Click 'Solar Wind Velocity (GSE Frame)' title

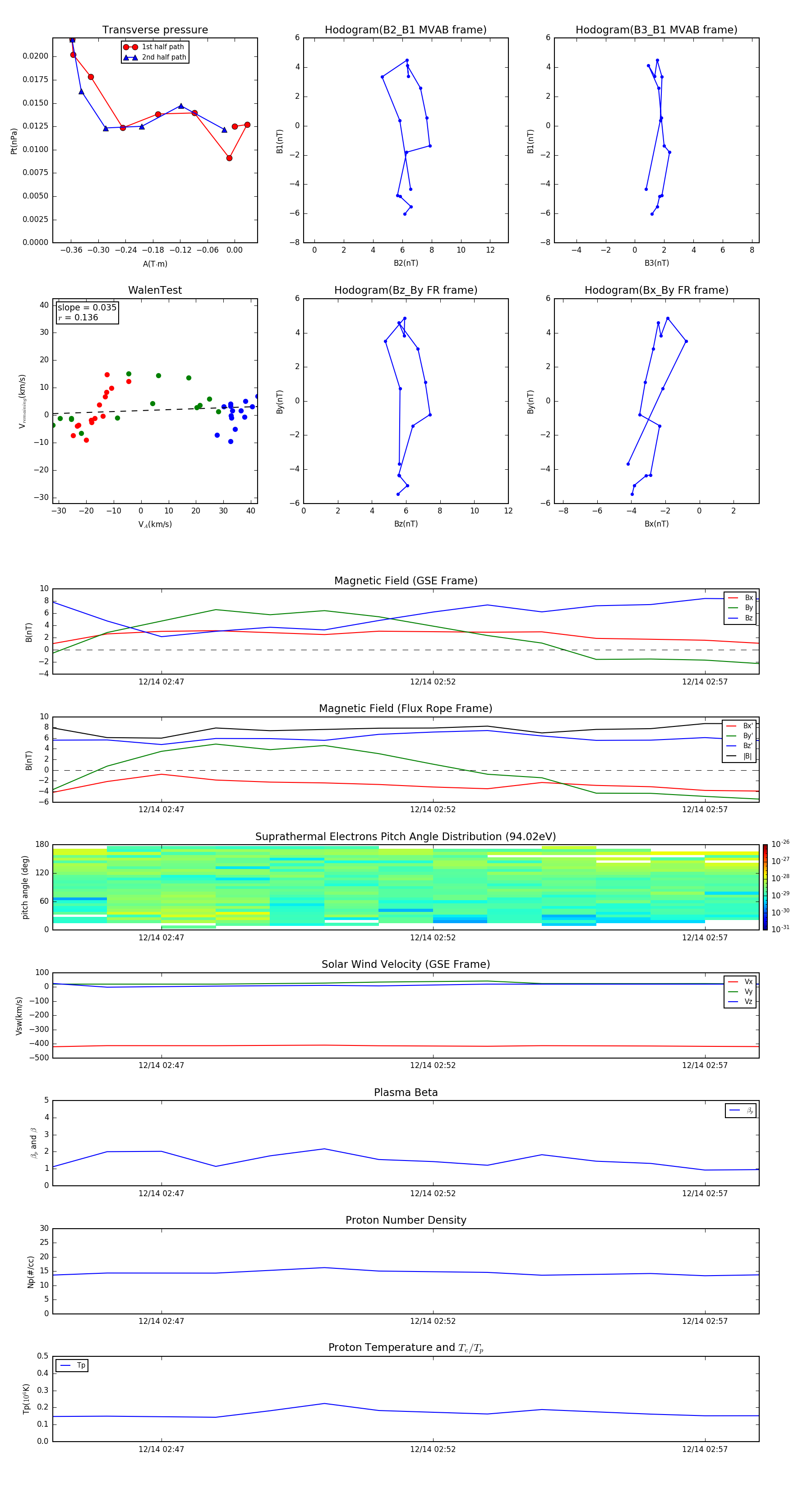coord(406,964)
